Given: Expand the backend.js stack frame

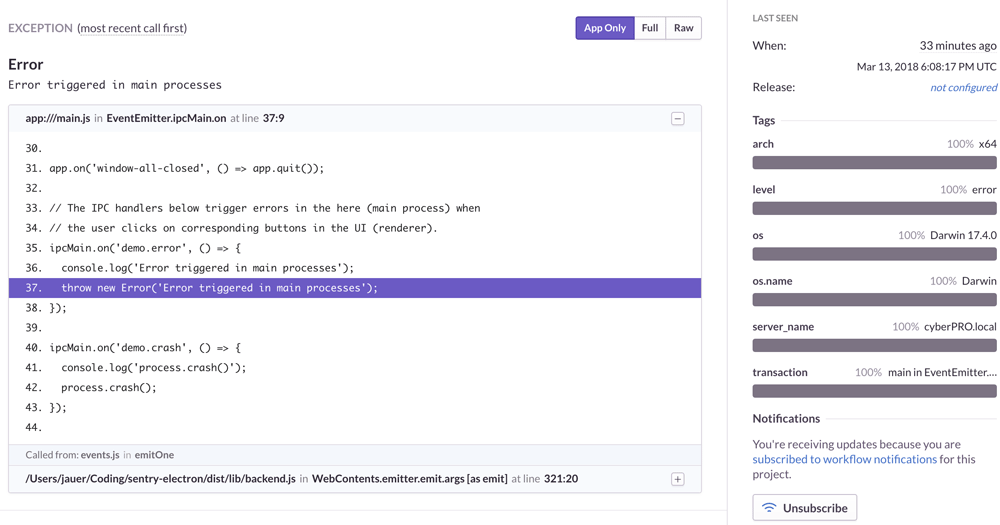Looking at the screenshot, I should pos(677,479).
